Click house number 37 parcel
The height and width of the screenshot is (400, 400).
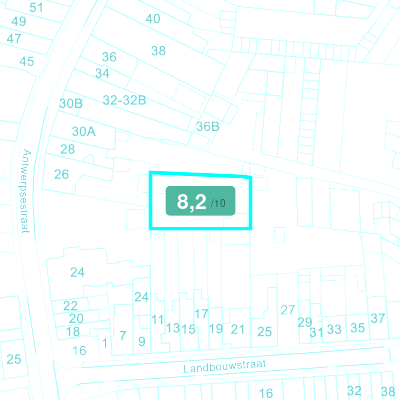coord(378,318)
